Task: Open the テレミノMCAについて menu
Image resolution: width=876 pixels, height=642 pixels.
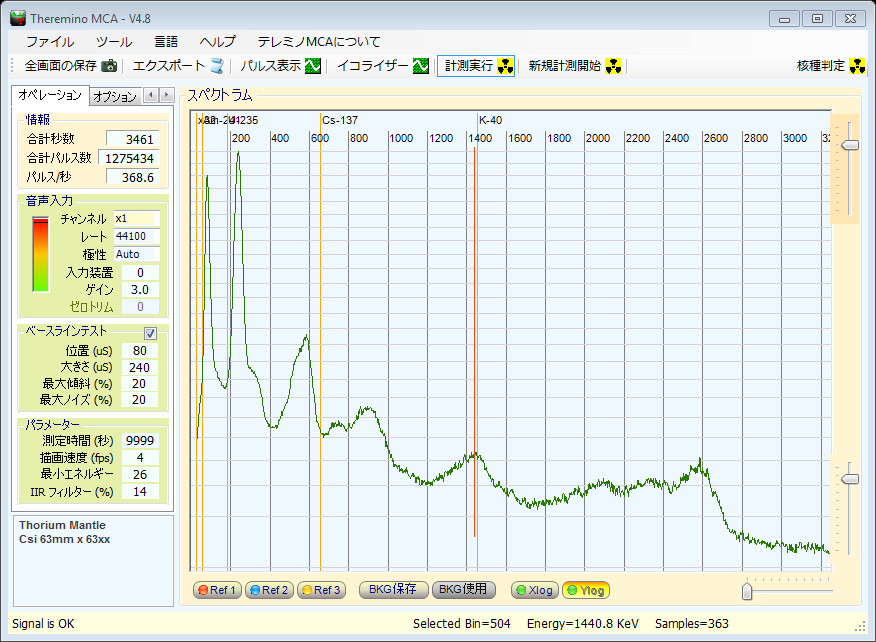Action: (x=319, y=42)
